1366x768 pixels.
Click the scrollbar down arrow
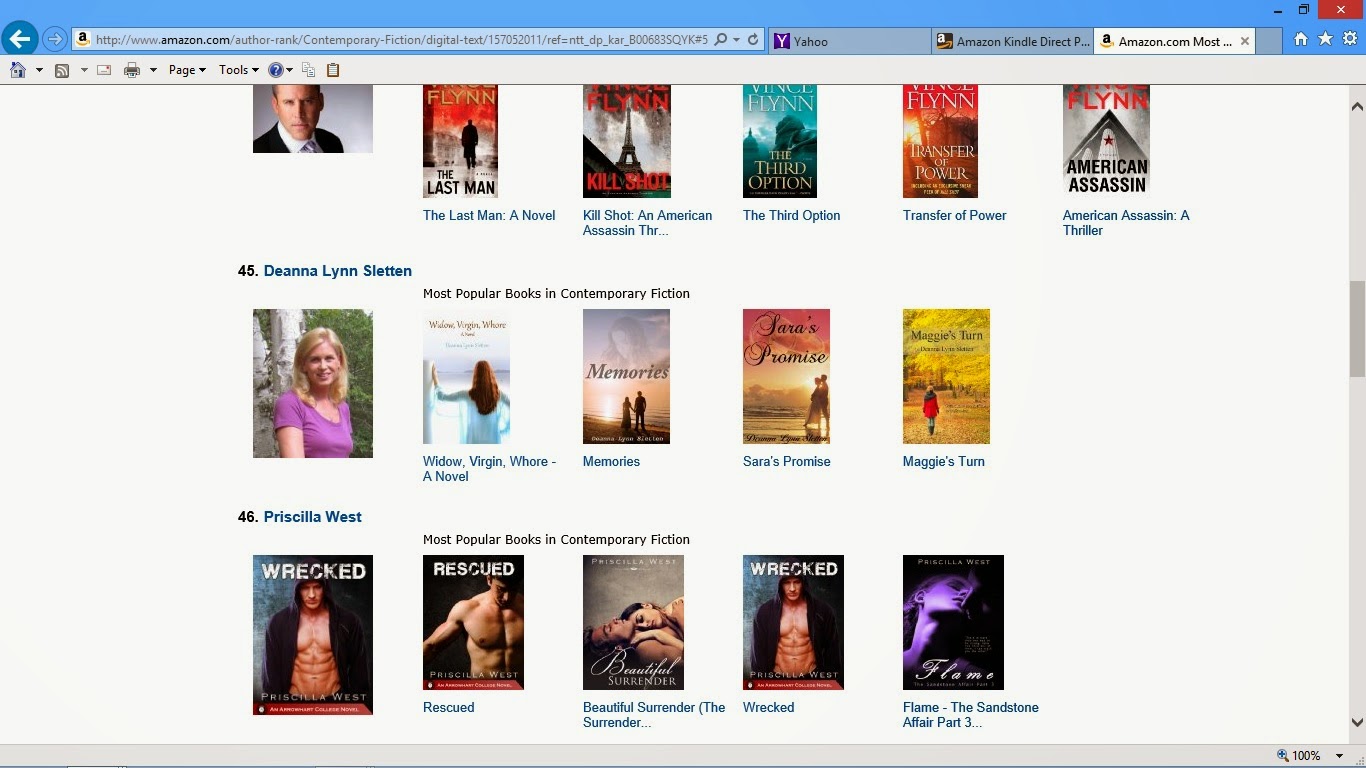(1357, 722)
